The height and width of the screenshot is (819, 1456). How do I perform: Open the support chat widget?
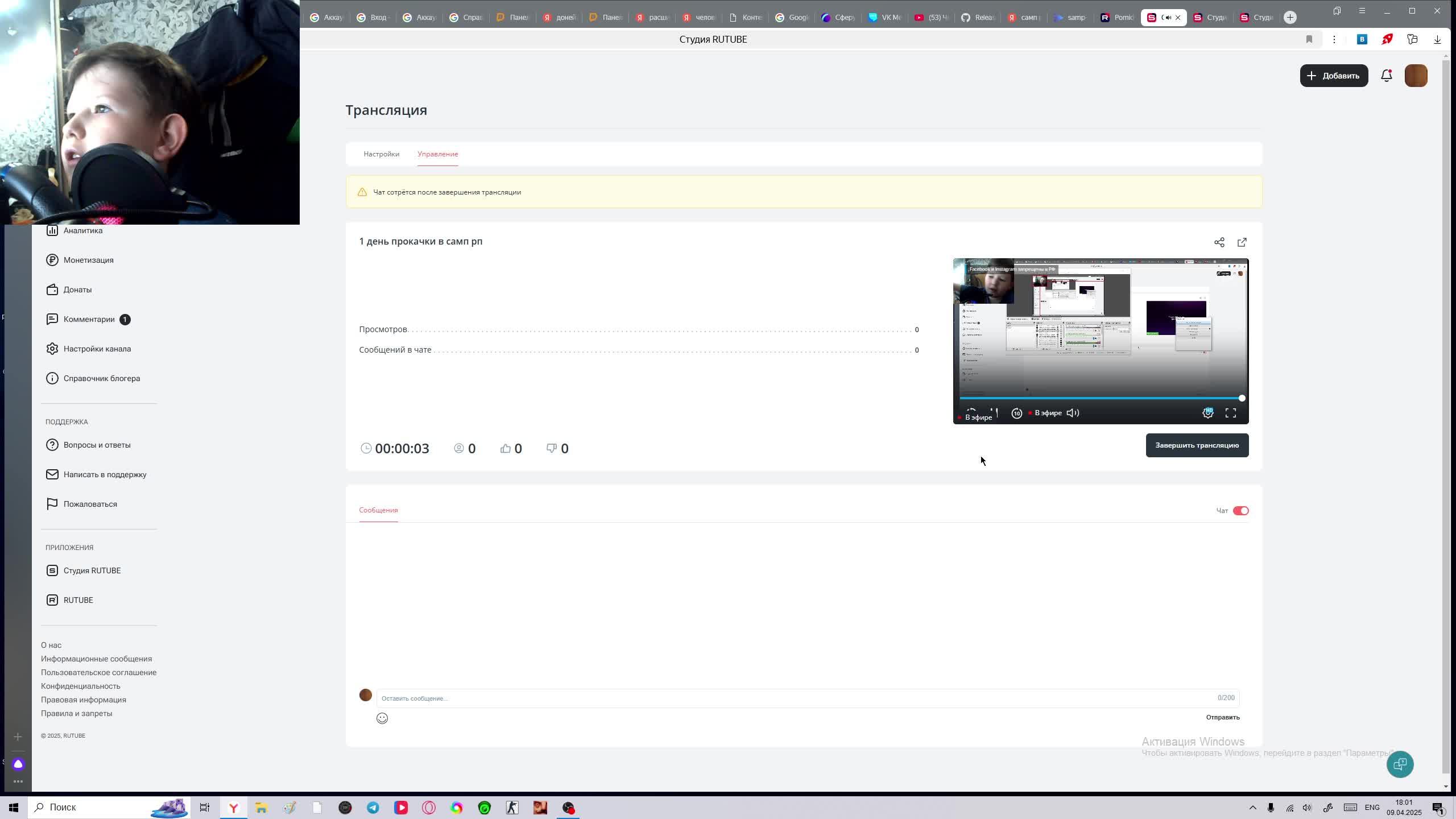pos(1400,764)
